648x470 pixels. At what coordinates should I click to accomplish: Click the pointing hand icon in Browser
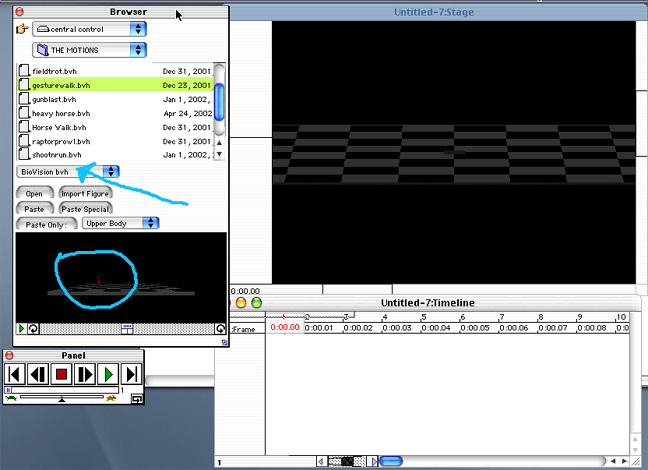pyautogui.click(x=23, y=29)
